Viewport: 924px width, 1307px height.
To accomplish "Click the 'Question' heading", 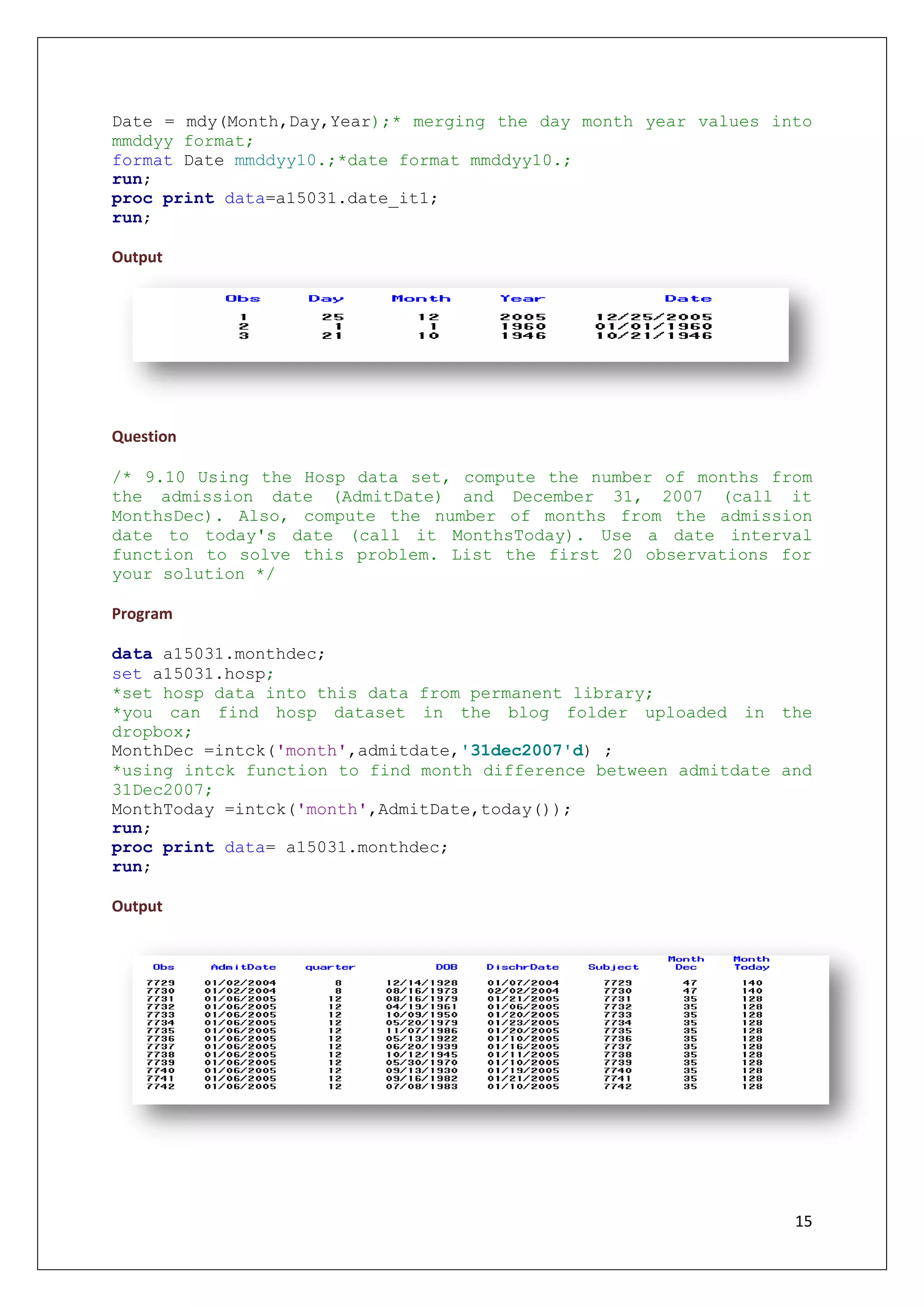I will [144, 436].
